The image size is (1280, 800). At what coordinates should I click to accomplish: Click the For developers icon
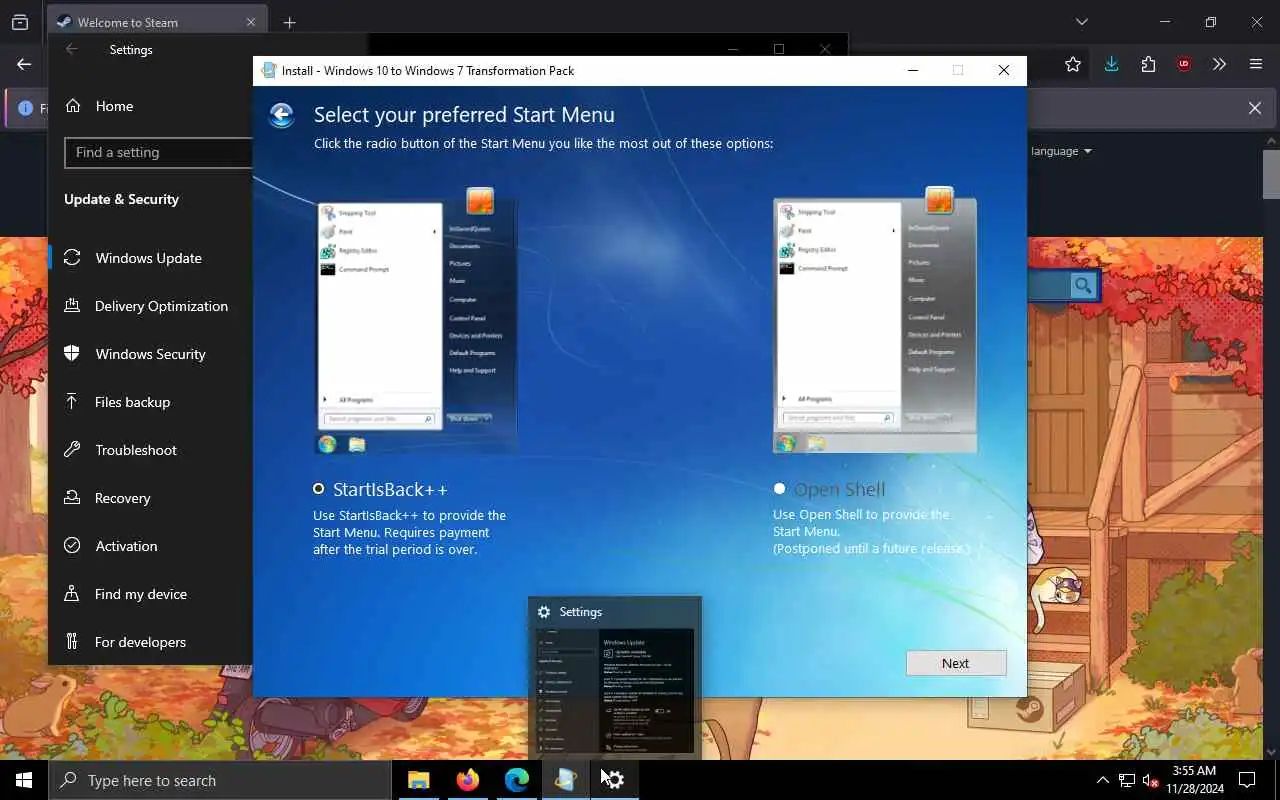pos(72,642)
